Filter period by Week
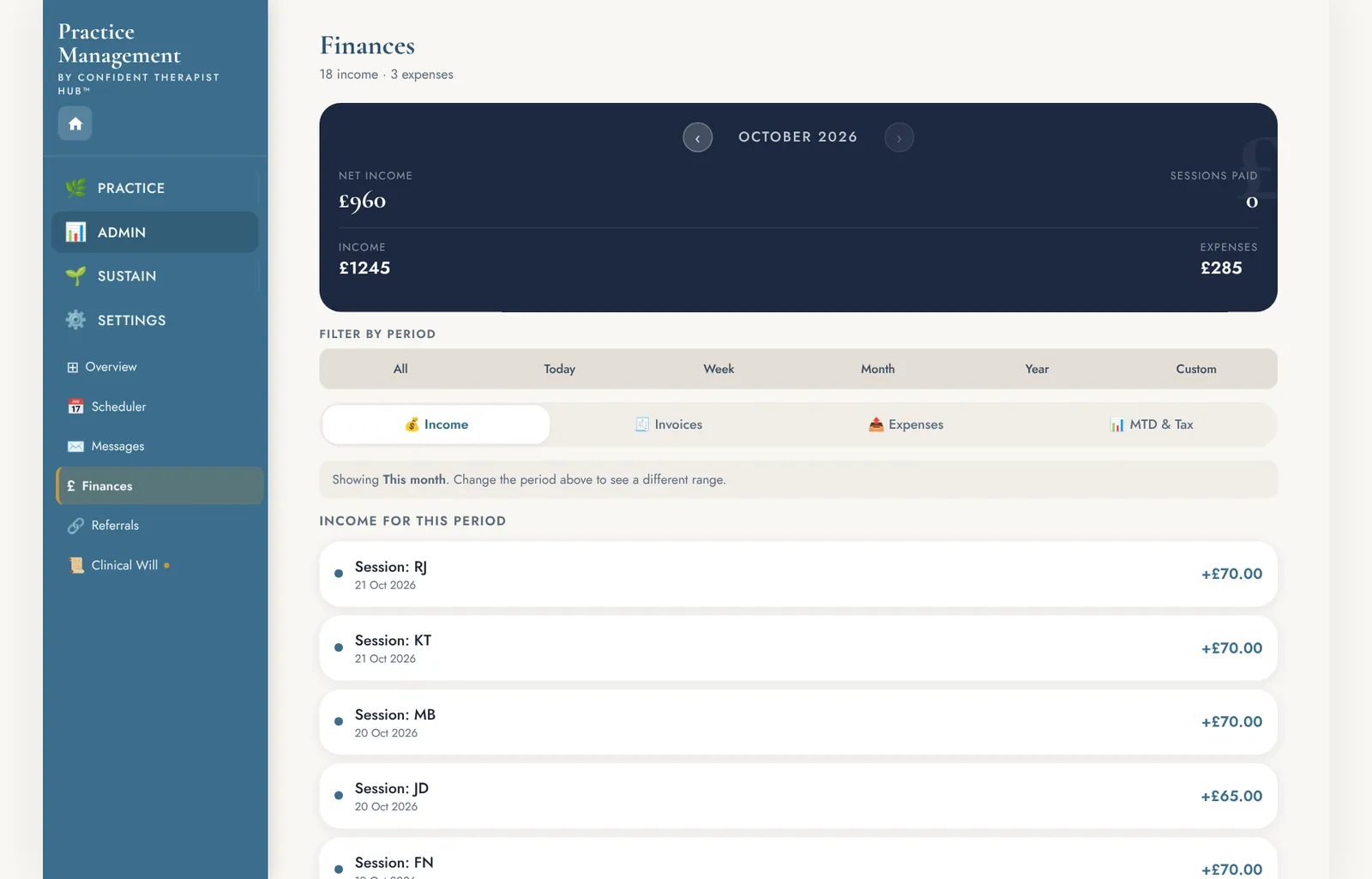The height and width of the screenshot is (879, 1372). pyautogui.click(x=719, y=369)
